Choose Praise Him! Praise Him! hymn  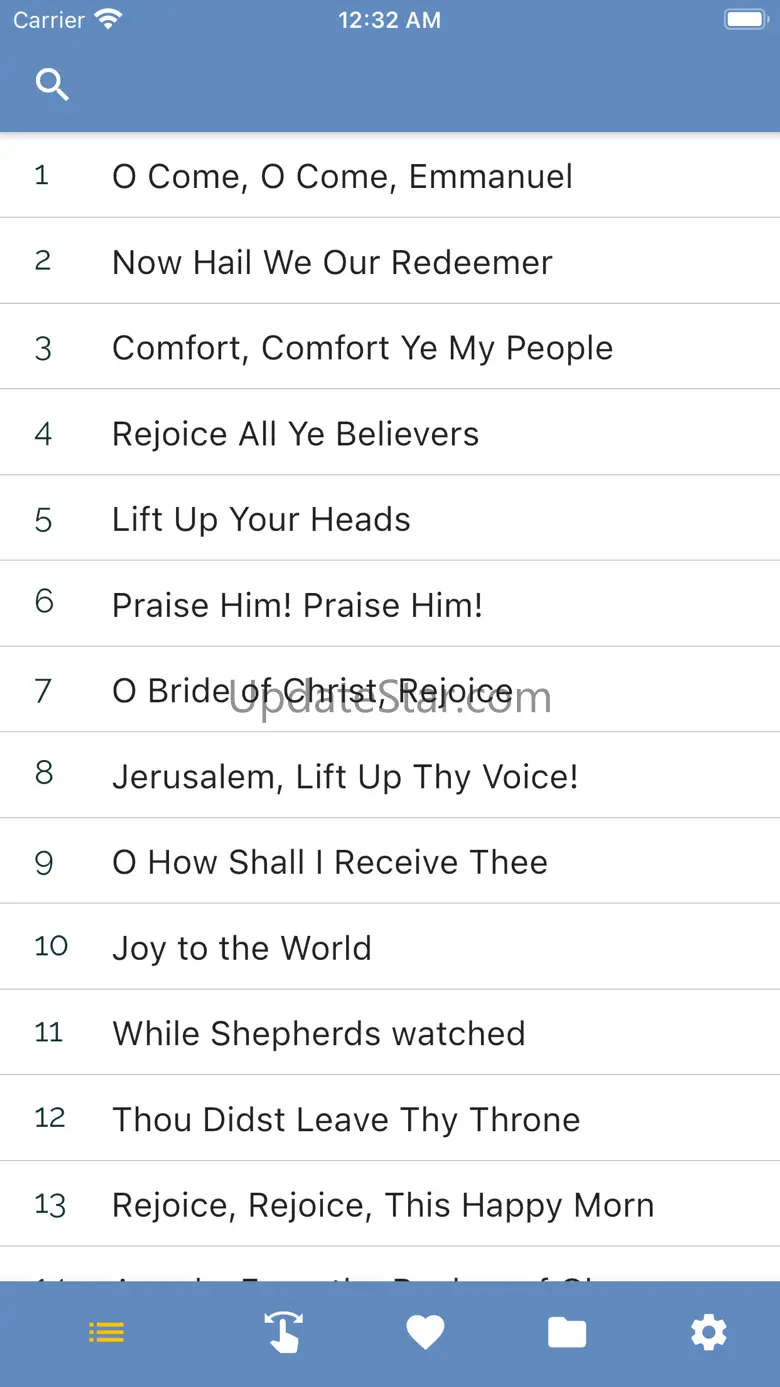click(x=297, y=605)
